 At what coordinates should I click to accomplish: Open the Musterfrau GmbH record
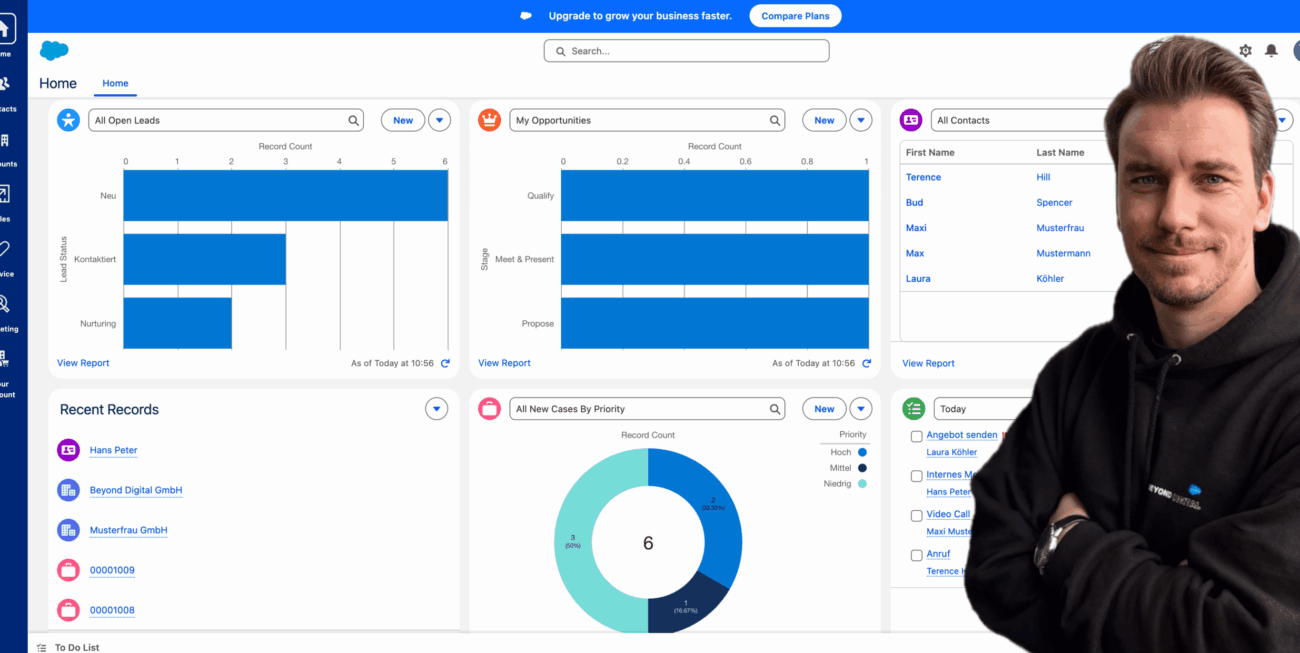tap(128, 530)
